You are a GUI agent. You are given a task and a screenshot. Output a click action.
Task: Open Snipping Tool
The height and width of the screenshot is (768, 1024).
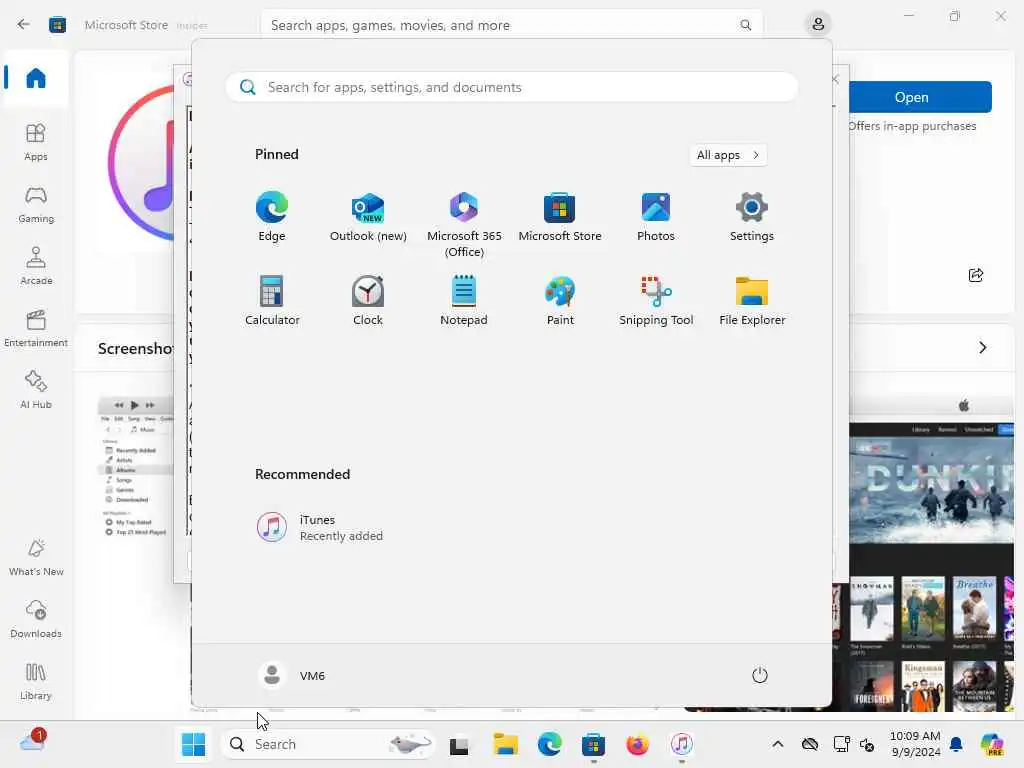coord(656,301)
